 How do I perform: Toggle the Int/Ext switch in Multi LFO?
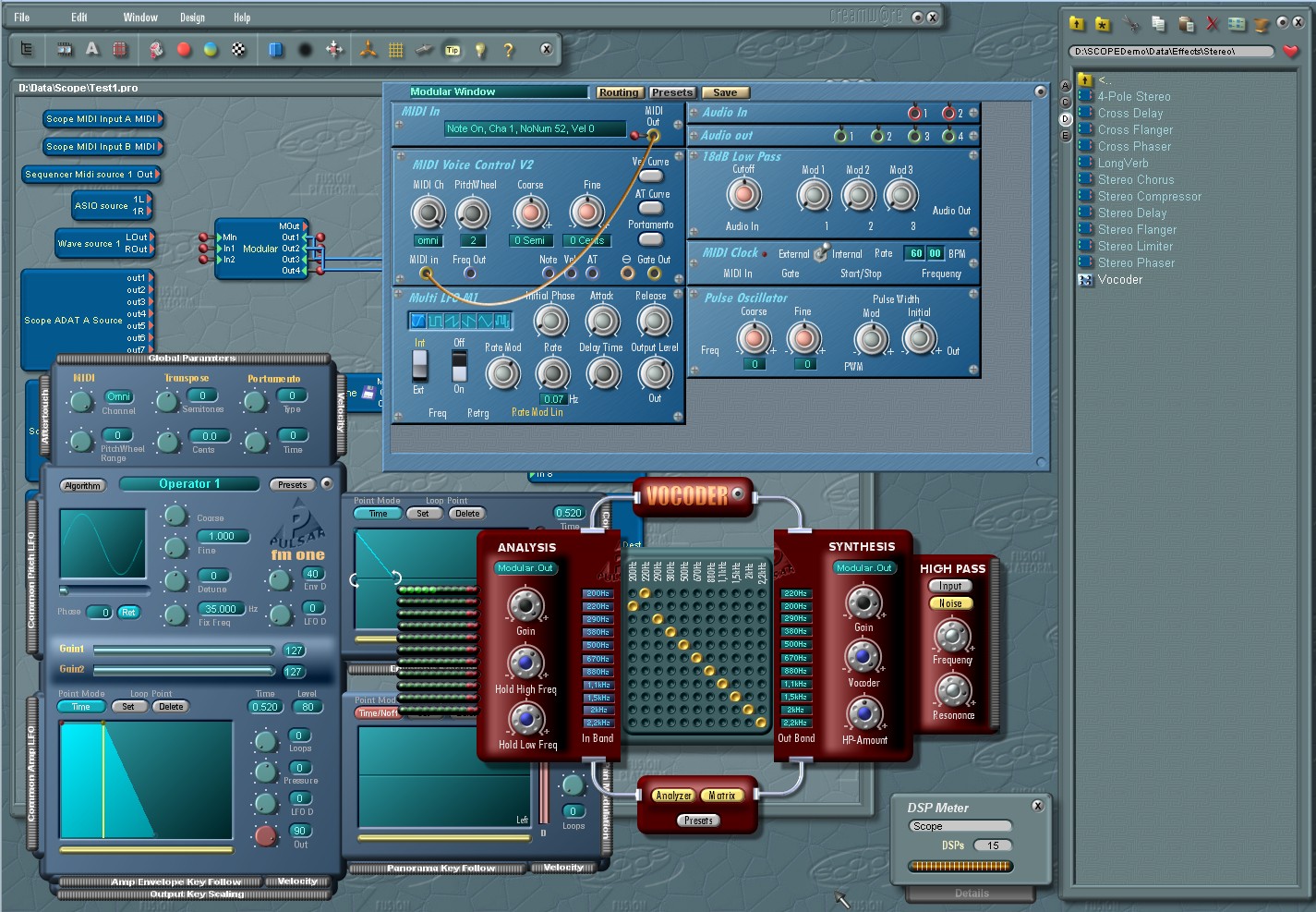419,365
